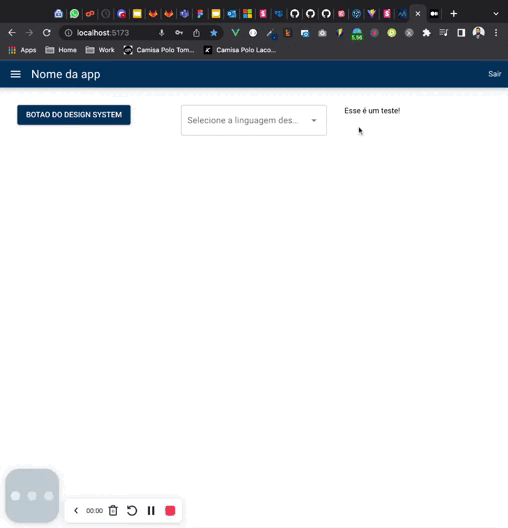Open a new tab with the plus button
The image size is (508, 528).
(x=453, y=14)
